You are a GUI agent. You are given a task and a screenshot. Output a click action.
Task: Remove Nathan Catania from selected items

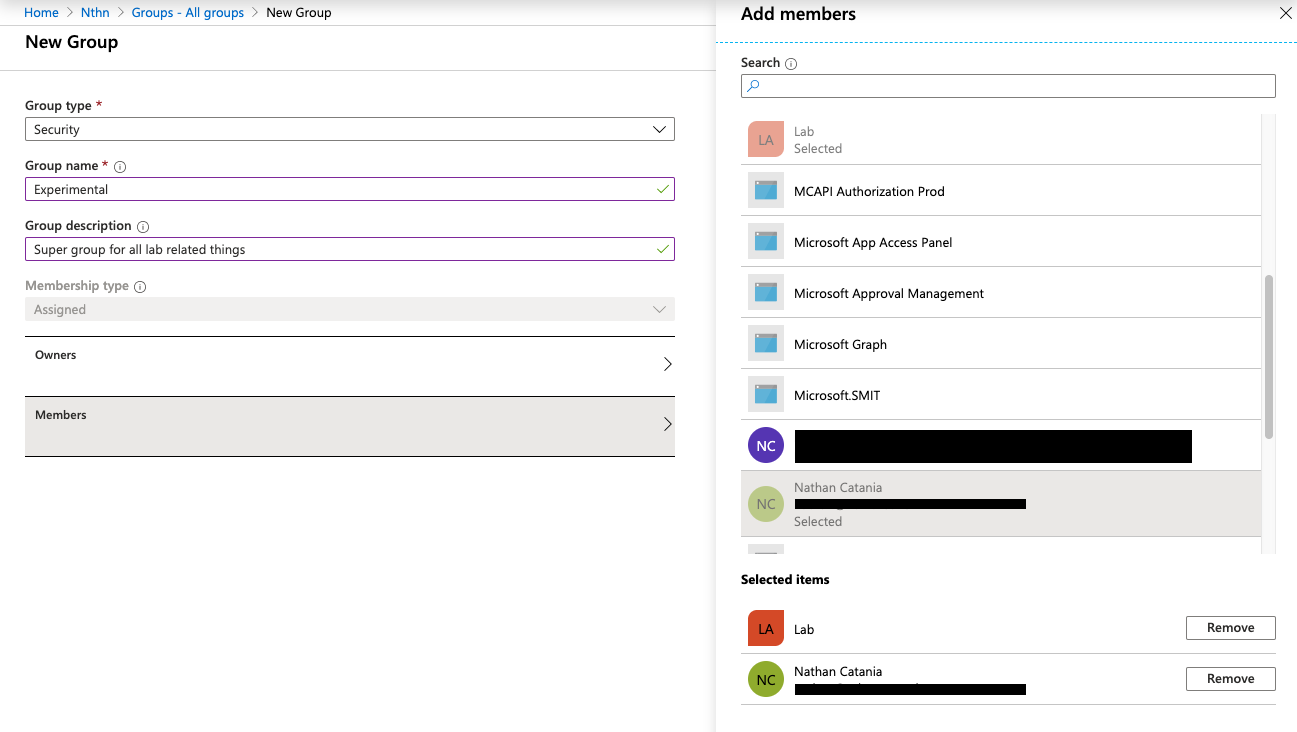pos(1230,679)
